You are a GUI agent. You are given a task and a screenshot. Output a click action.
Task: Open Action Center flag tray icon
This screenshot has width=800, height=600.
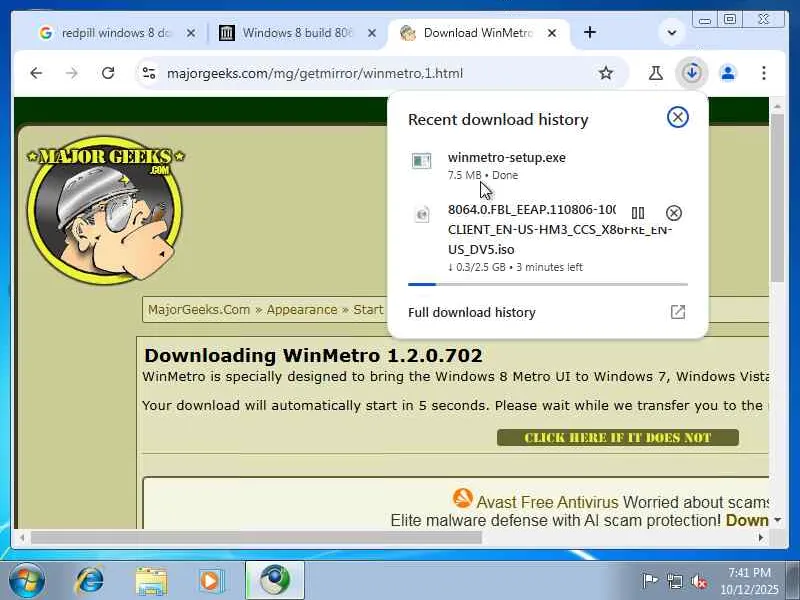click(x=650, y=581)
